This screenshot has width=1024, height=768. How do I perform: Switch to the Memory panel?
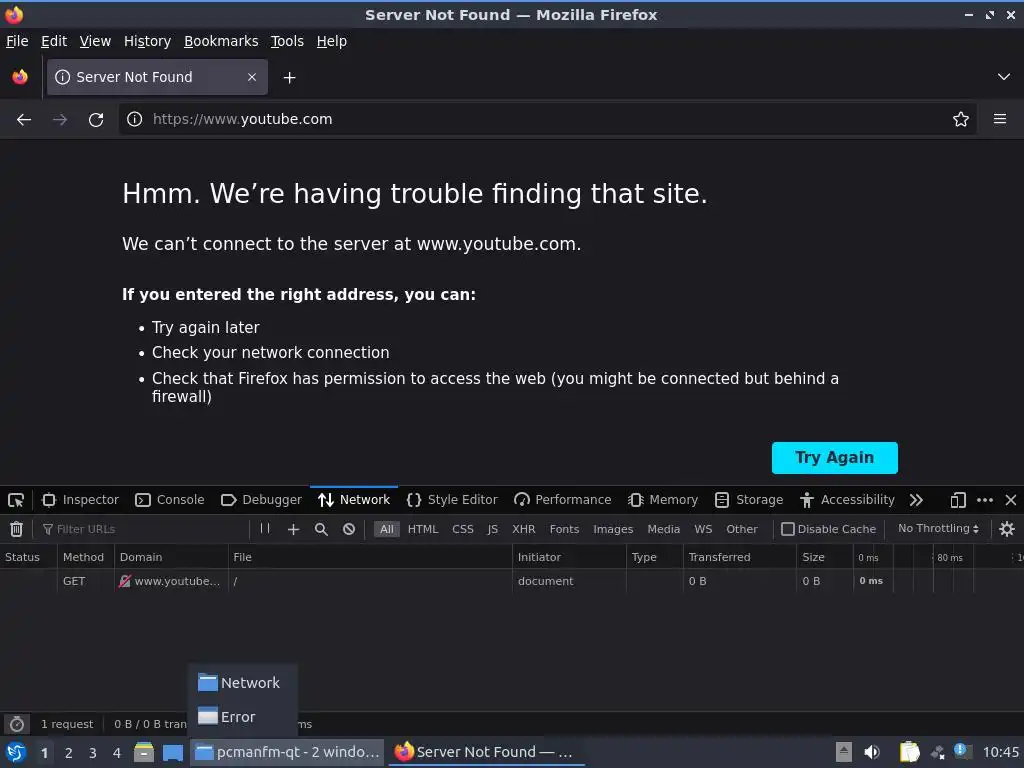(x=663, y=500)
